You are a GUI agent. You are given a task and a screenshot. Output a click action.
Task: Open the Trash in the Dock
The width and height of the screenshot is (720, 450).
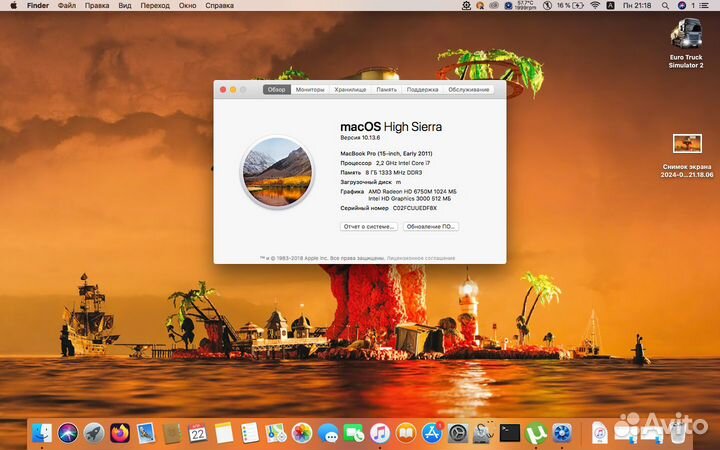tap(677, 433)
